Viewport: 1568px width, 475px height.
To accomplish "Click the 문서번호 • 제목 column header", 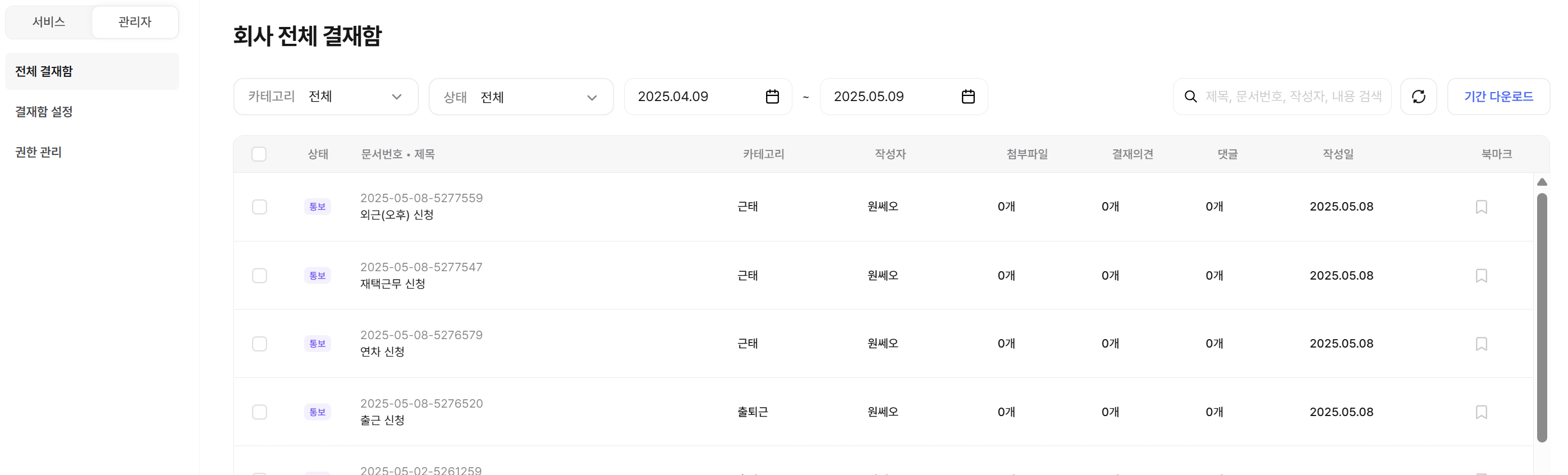I will point(397,154).
